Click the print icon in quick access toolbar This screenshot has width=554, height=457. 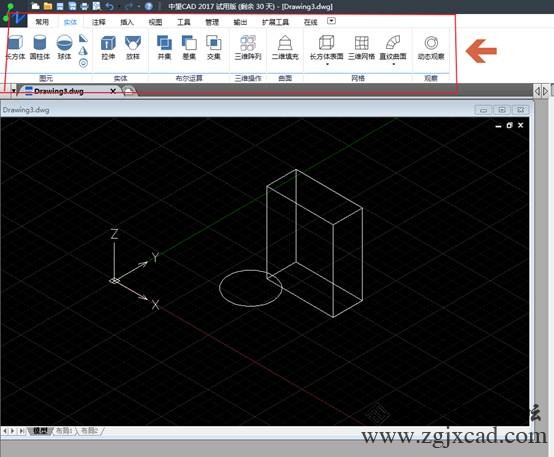[84, 6]
